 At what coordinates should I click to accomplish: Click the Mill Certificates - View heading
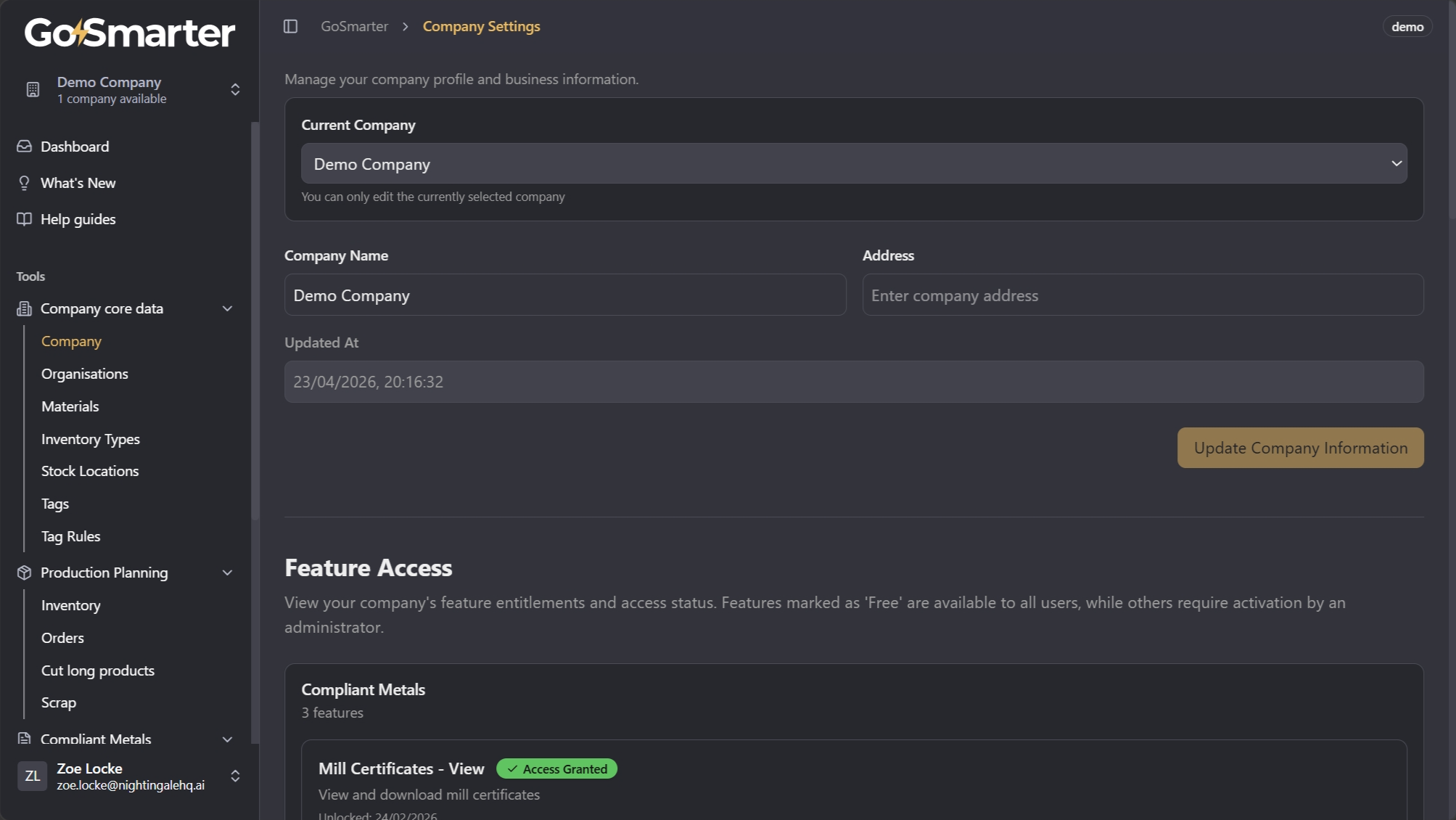tap(401, 768)
